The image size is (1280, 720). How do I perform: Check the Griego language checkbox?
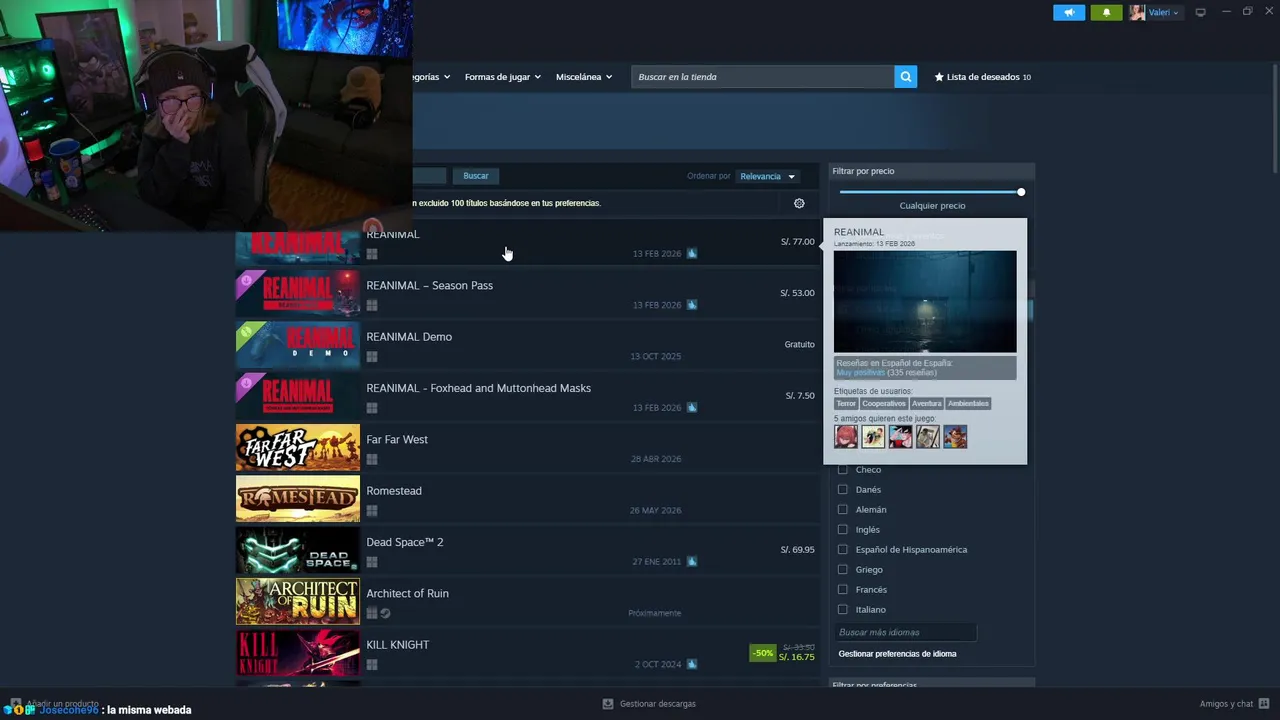843,569
